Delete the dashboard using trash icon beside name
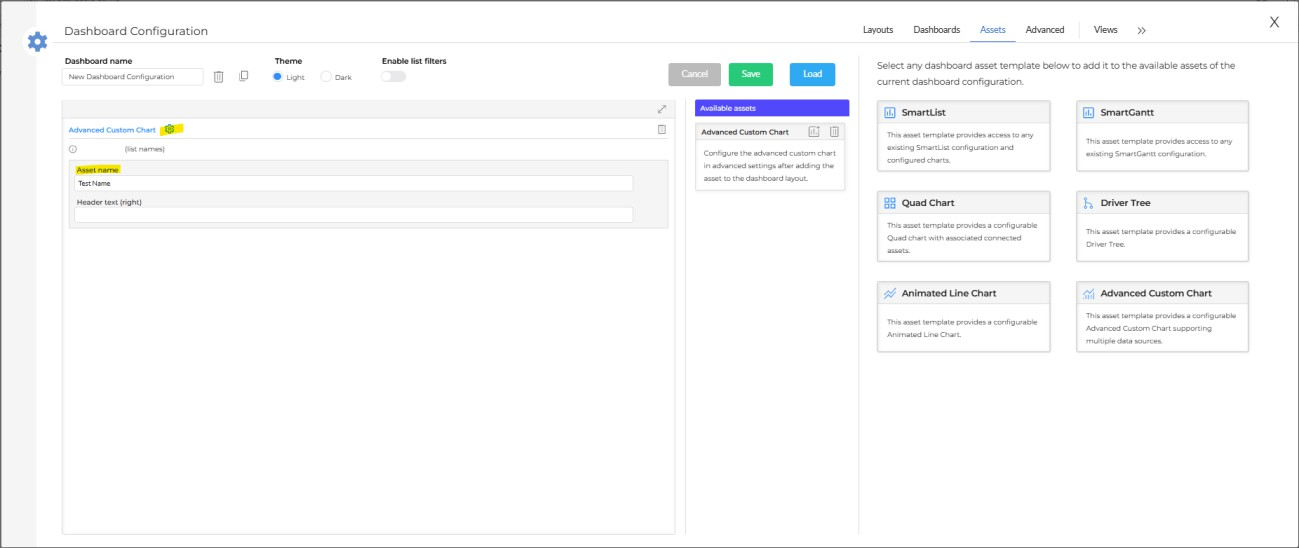 tap(219, 77)
